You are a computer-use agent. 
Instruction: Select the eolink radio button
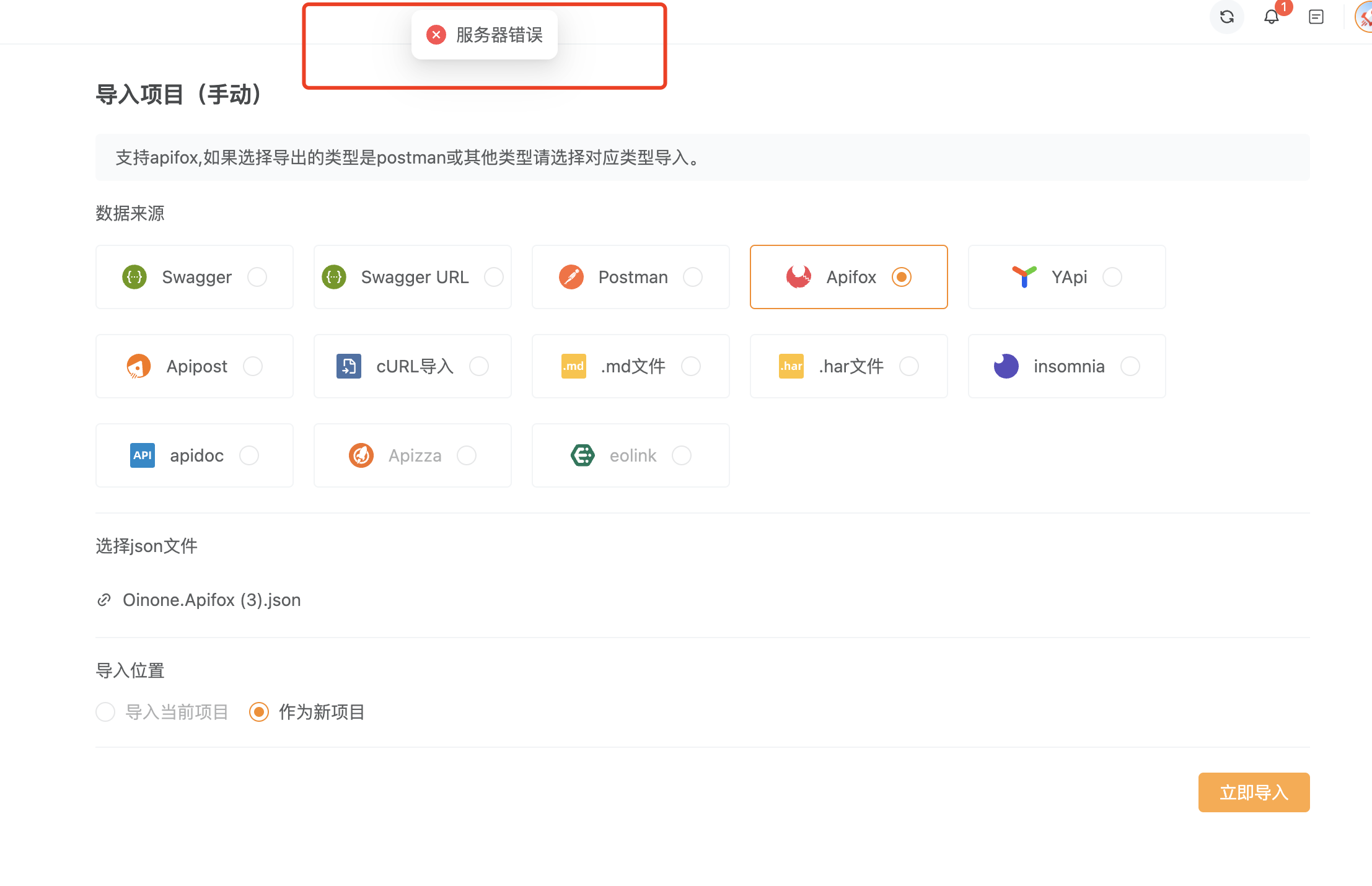pyautogui.click(x=682, y=455)
